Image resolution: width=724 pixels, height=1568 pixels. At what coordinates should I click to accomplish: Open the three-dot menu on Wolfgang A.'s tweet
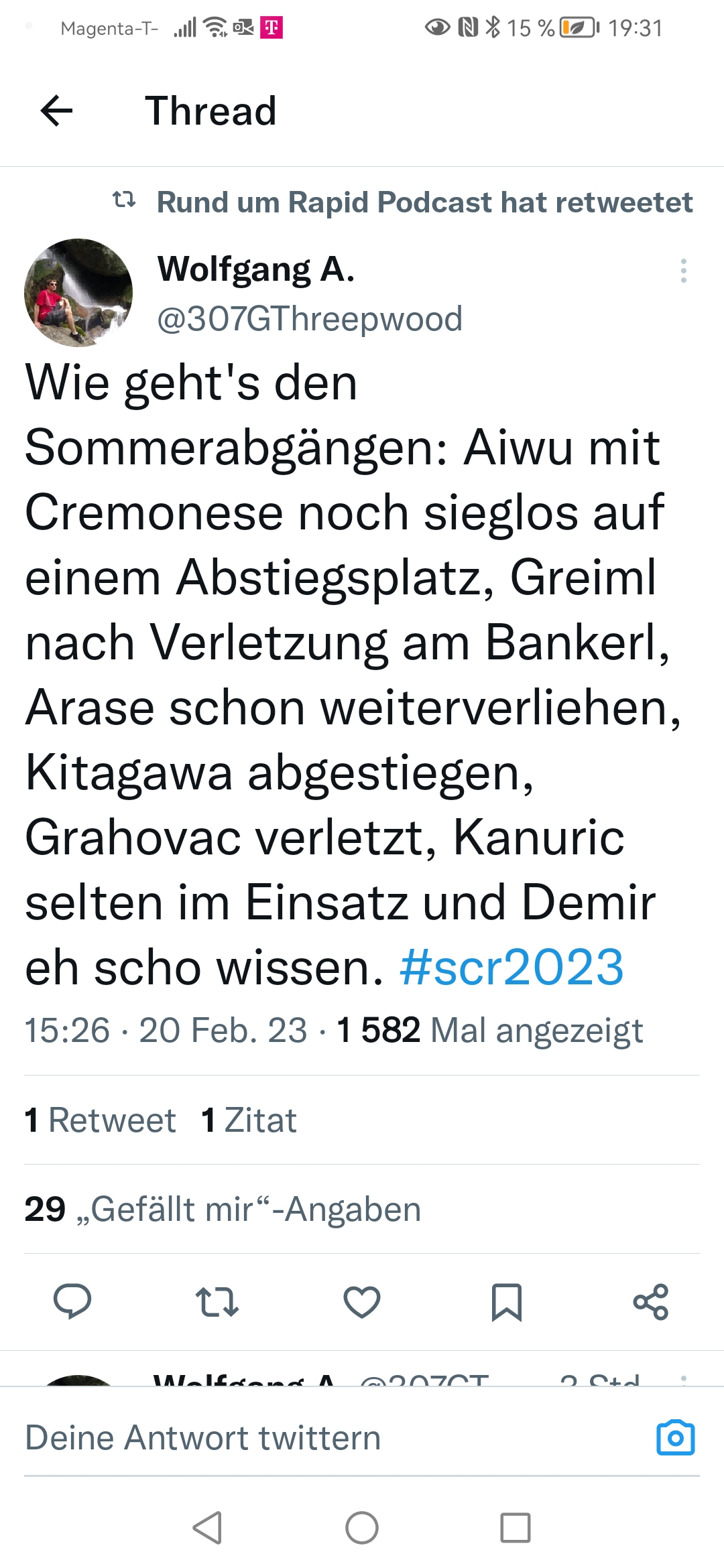684,271
